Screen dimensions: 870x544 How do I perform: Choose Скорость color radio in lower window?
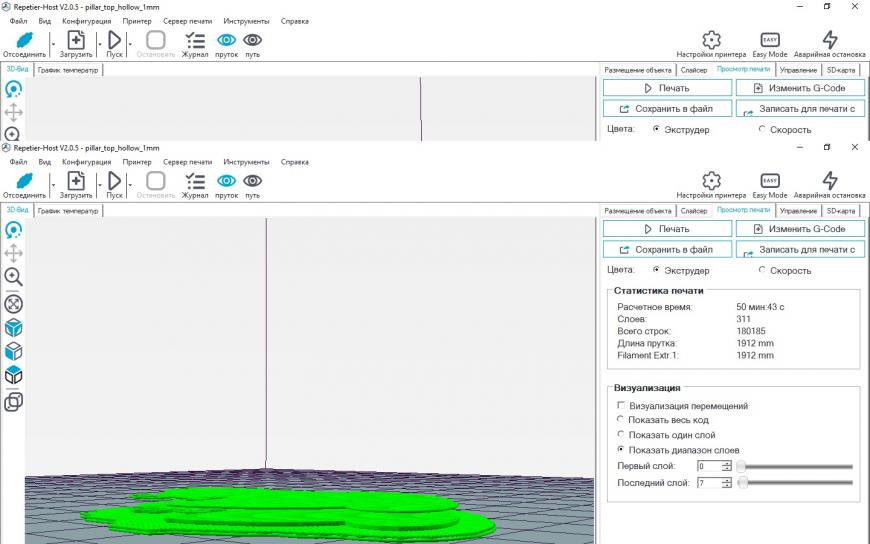click(x=762, y=270)
